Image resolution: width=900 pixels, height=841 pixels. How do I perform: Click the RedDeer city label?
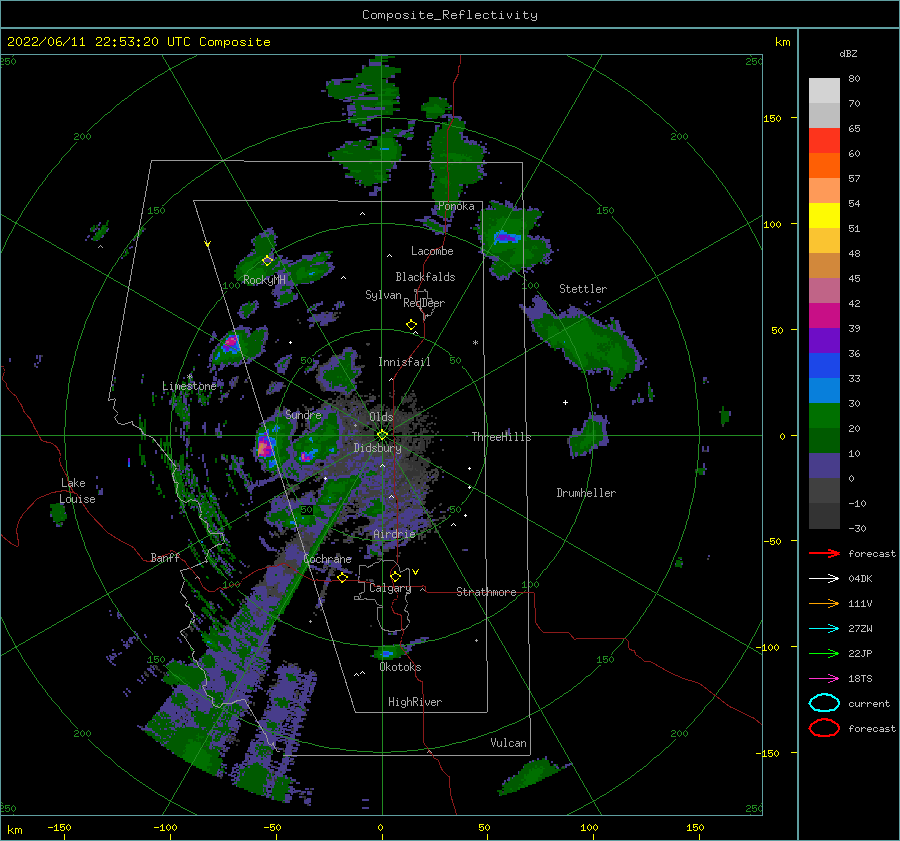pos(424,303)
